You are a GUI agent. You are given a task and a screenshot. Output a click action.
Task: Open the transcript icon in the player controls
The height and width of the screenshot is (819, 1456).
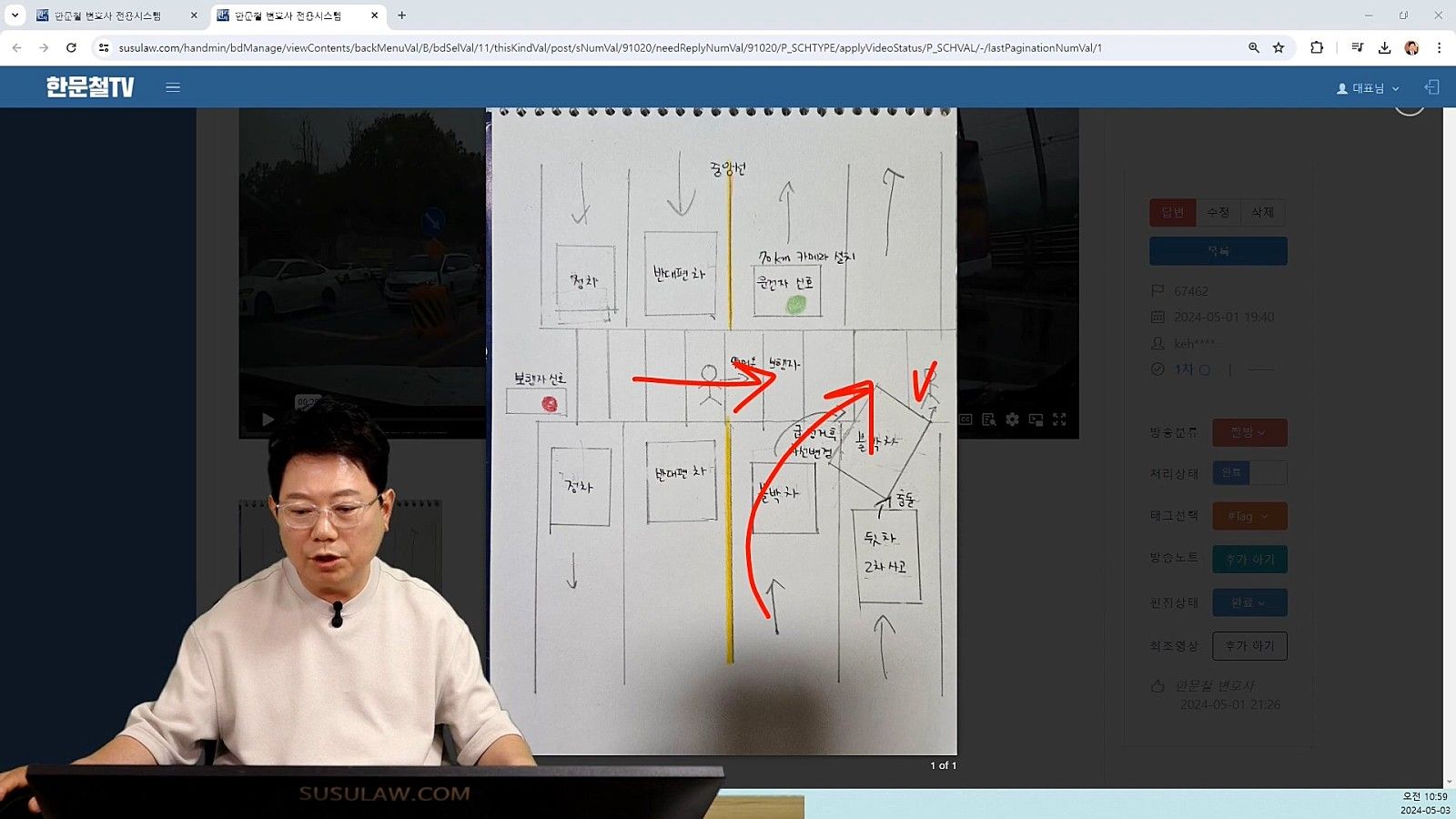(988, 420)
